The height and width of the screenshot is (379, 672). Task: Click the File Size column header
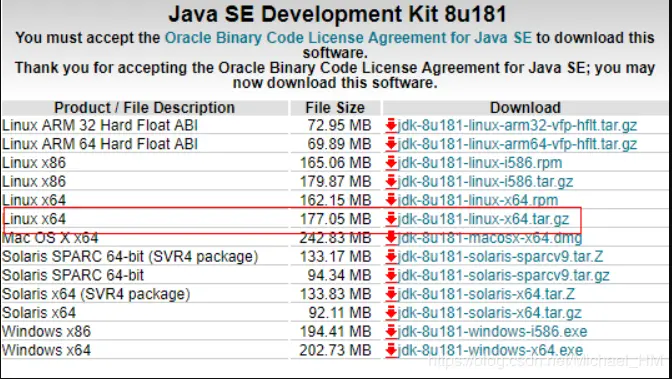(x=335, y=108)
